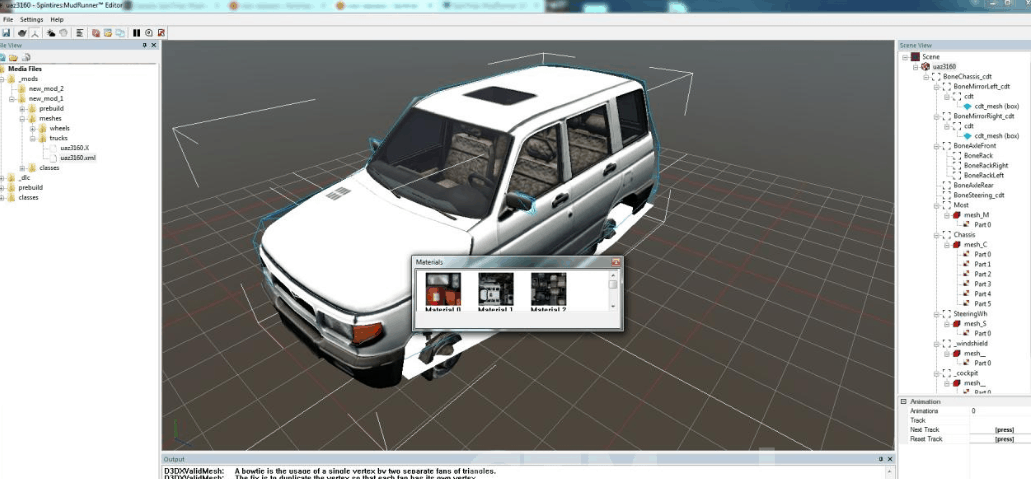Click the teapot icon in the toolbar
Image resolution: width=1031 pixels, height=479 pixels.
click(21, 33)
